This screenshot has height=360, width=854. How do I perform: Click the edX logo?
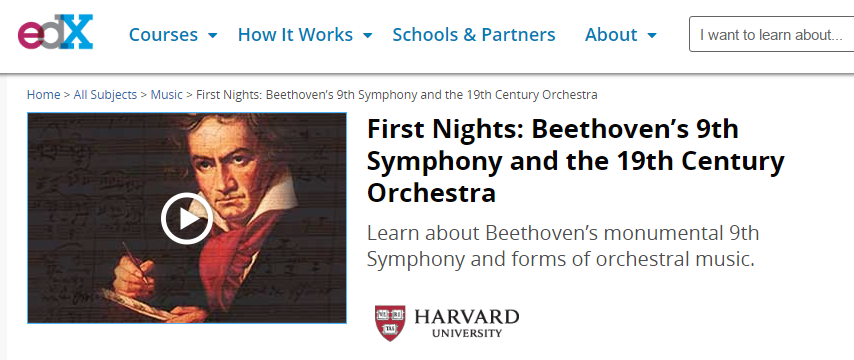[x=56, y=32]
